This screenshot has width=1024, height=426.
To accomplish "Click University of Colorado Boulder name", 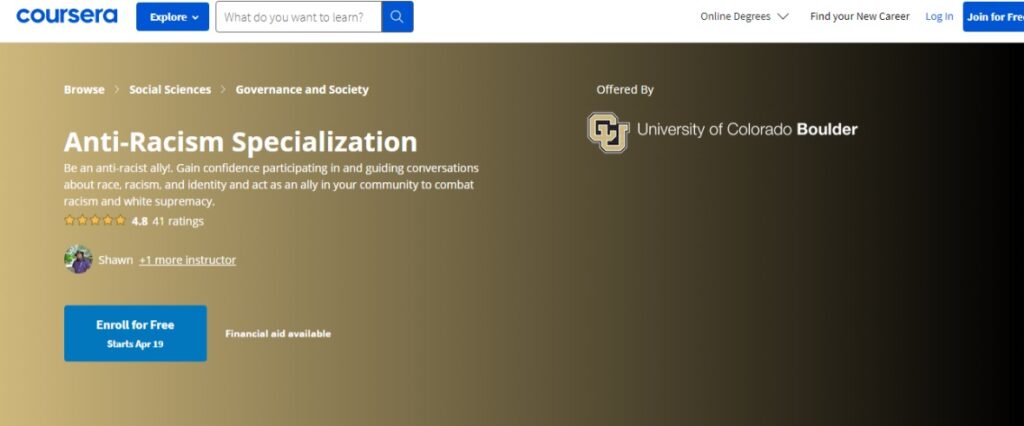I will pyautogui.click(x=747, y=129).
